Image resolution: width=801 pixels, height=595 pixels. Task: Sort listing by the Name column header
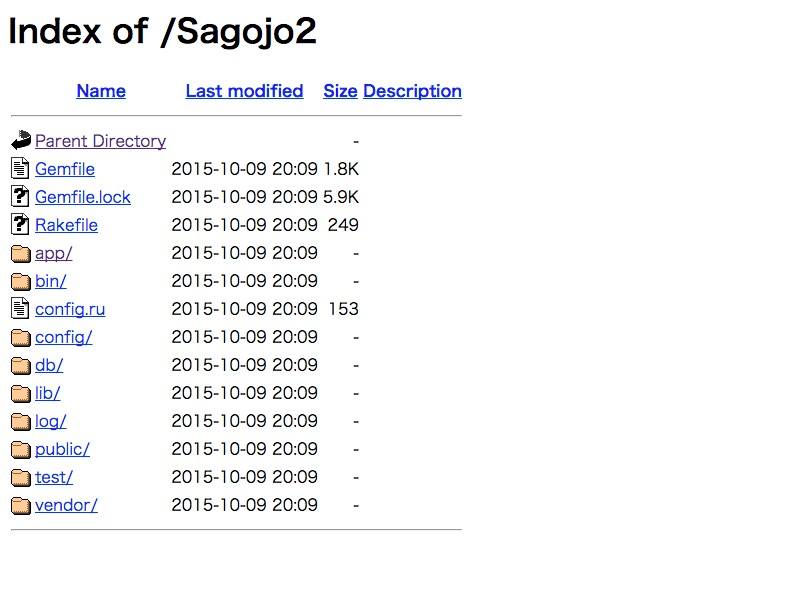101,91
